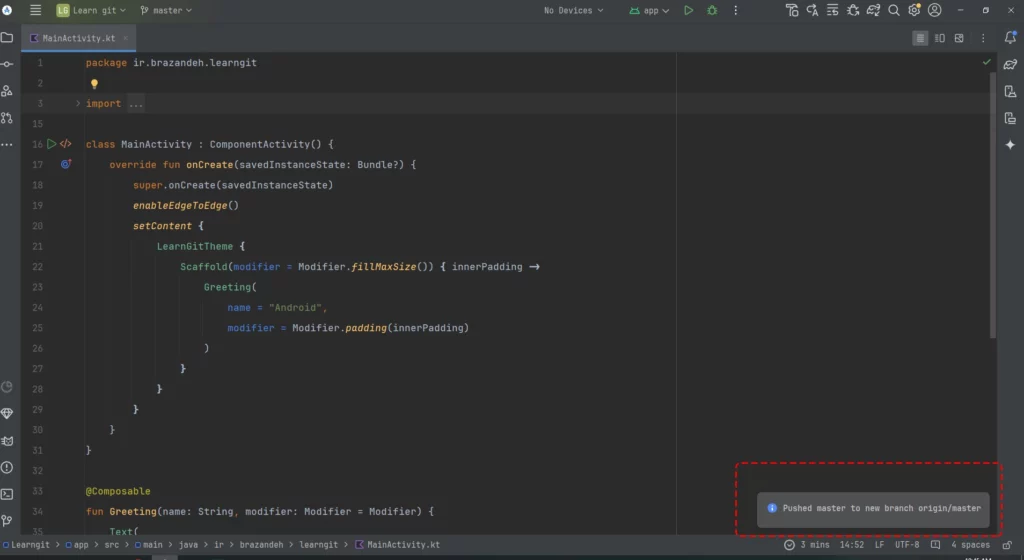Expand the folded import block
Image resolution: width=1024 pixels, height=560 pixels.
pyautogui.click(x=78, y=103)
